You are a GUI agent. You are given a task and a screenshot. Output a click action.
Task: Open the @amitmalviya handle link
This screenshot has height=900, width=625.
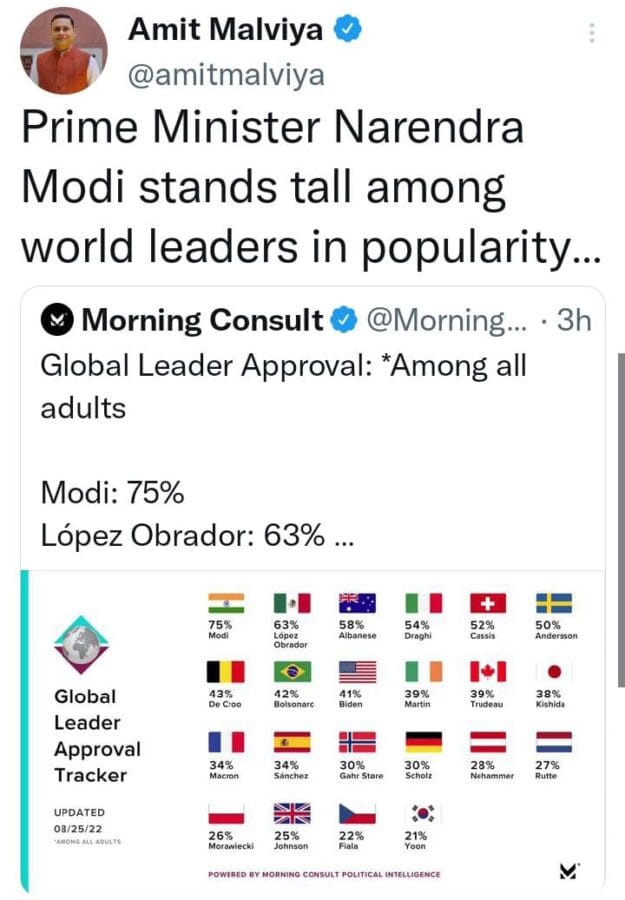[226, 75]
